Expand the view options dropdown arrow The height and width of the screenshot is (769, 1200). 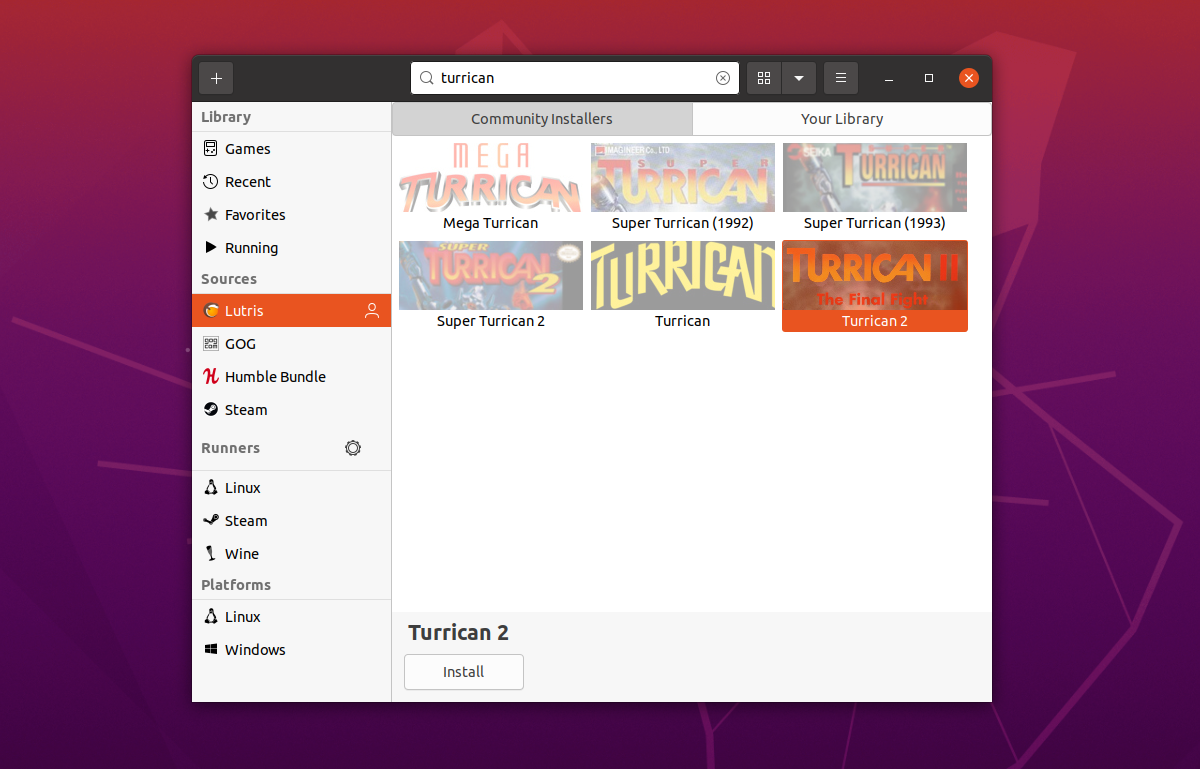pos(799,78)
